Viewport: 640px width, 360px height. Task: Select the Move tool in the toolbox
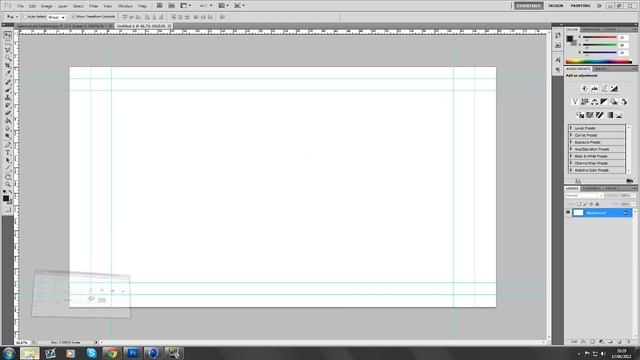tap(7, 35)
